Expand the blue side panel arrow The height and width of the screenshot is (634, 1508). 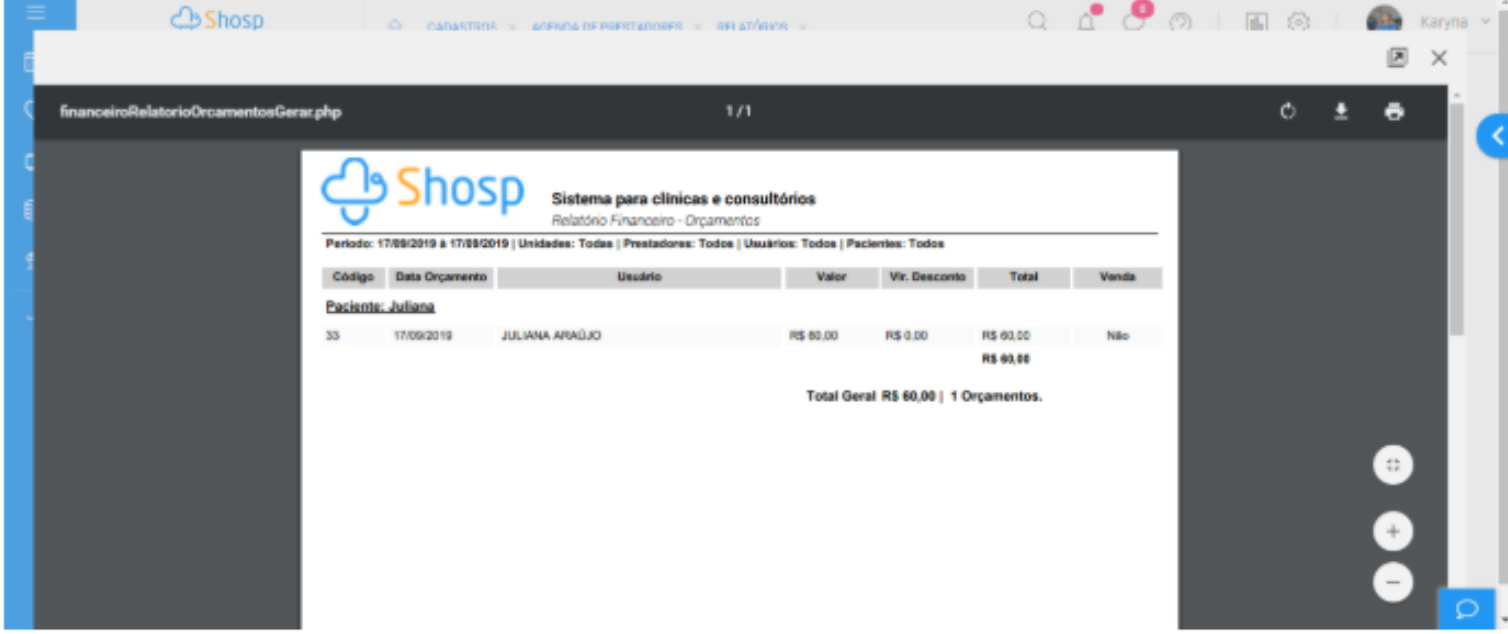(x=1494, y=137)
